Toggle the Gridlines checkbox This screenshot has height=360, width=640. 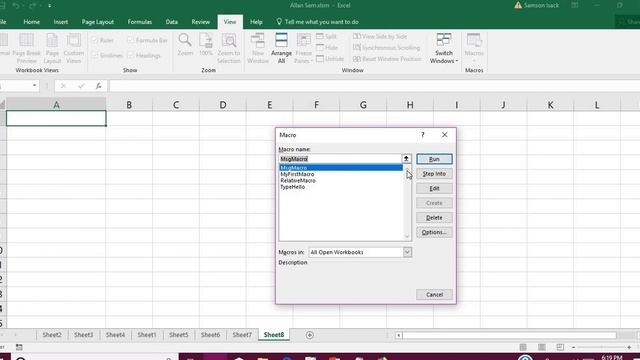tap(95, 55)
